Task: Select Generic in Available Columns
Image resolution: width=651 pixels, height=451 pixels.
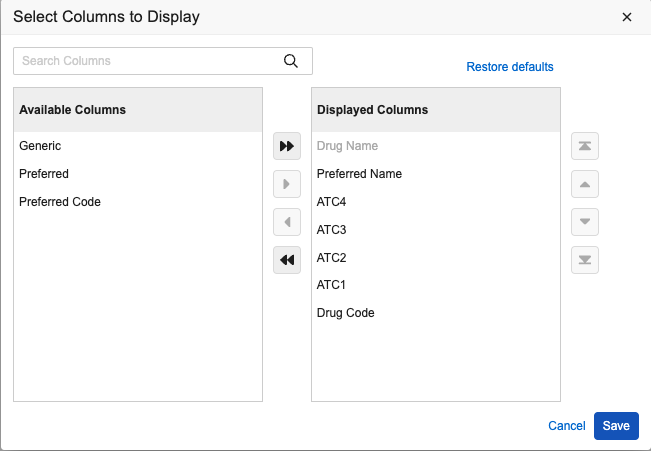Action: pos(40,146)
